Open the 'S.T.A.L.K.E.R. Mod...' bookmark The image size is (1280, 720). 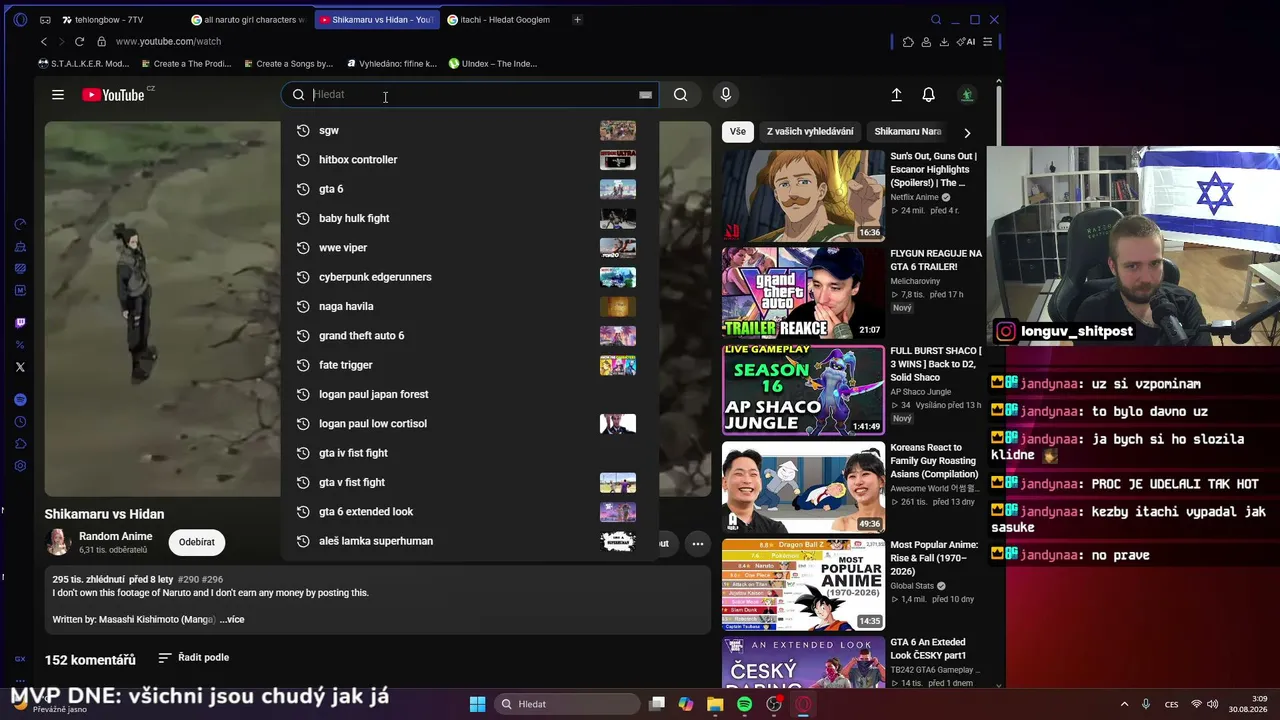click(83, 64)
